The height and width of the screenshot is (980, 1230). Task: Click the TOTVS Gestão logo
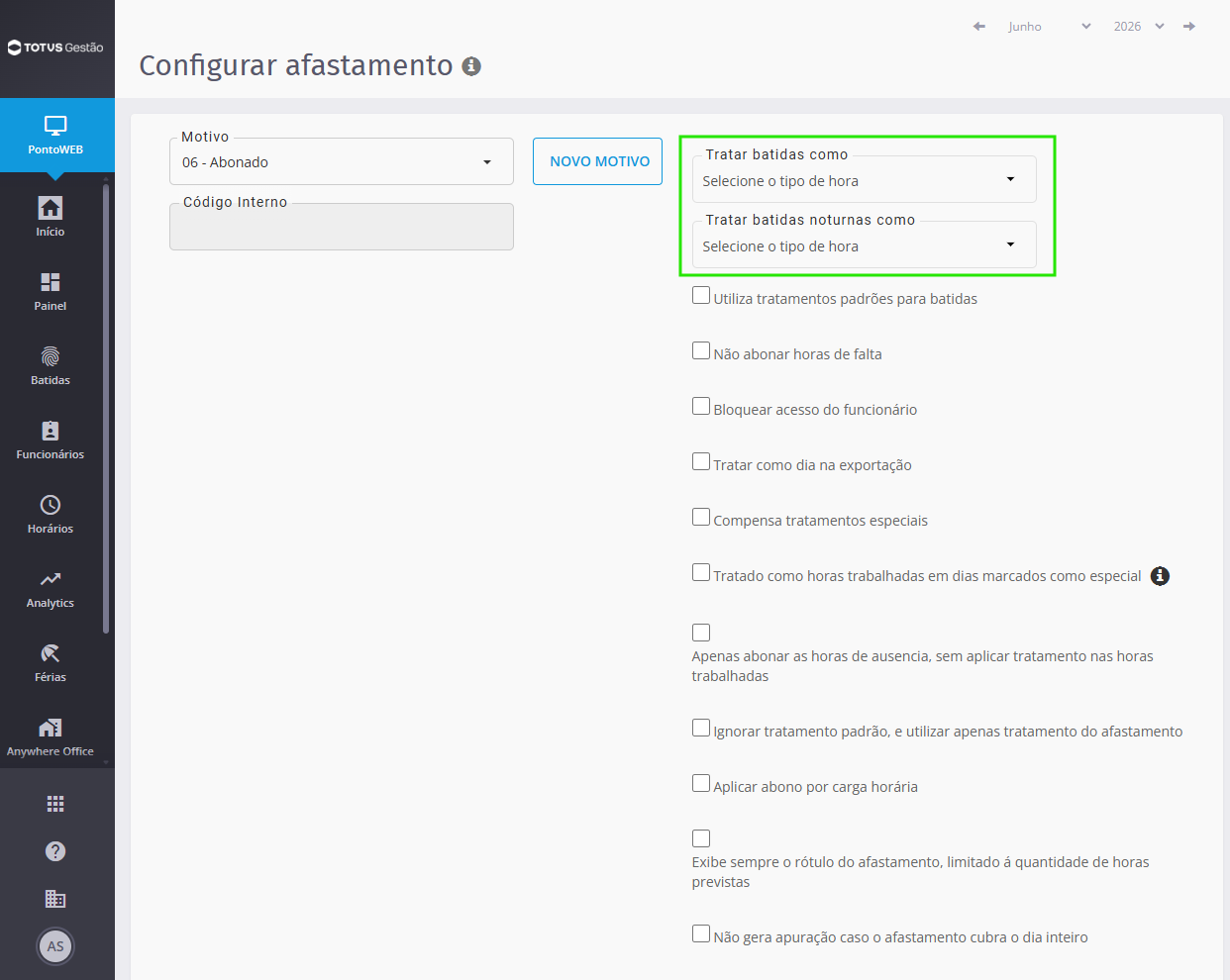55,48
